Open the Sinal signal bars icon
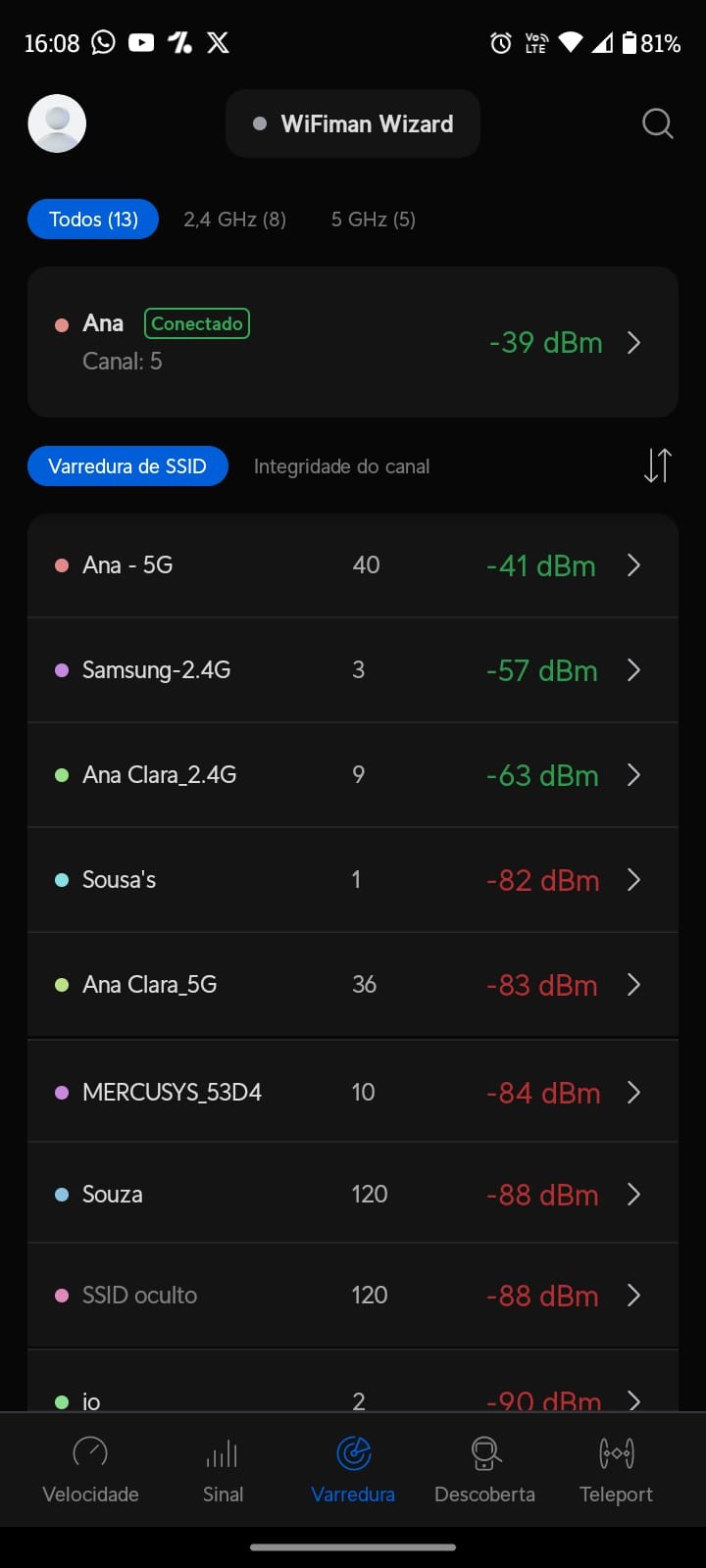 [x=223, y=1453]
